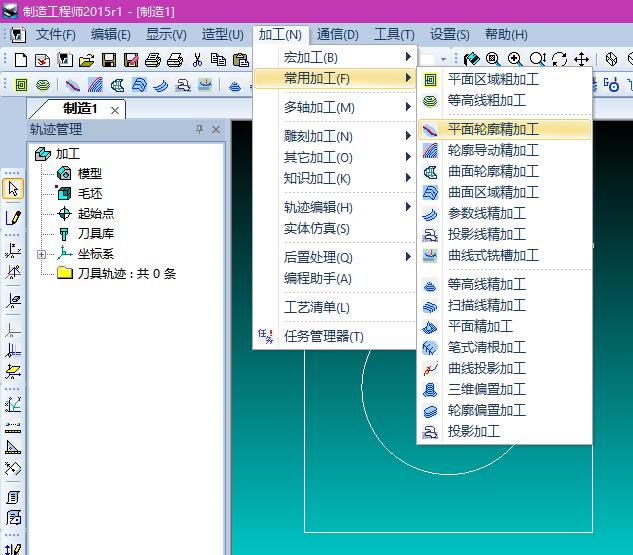Highlight 常用加工(F) menu entry
Viewport: 633px width, 555px height.
[x=335, y=78]
